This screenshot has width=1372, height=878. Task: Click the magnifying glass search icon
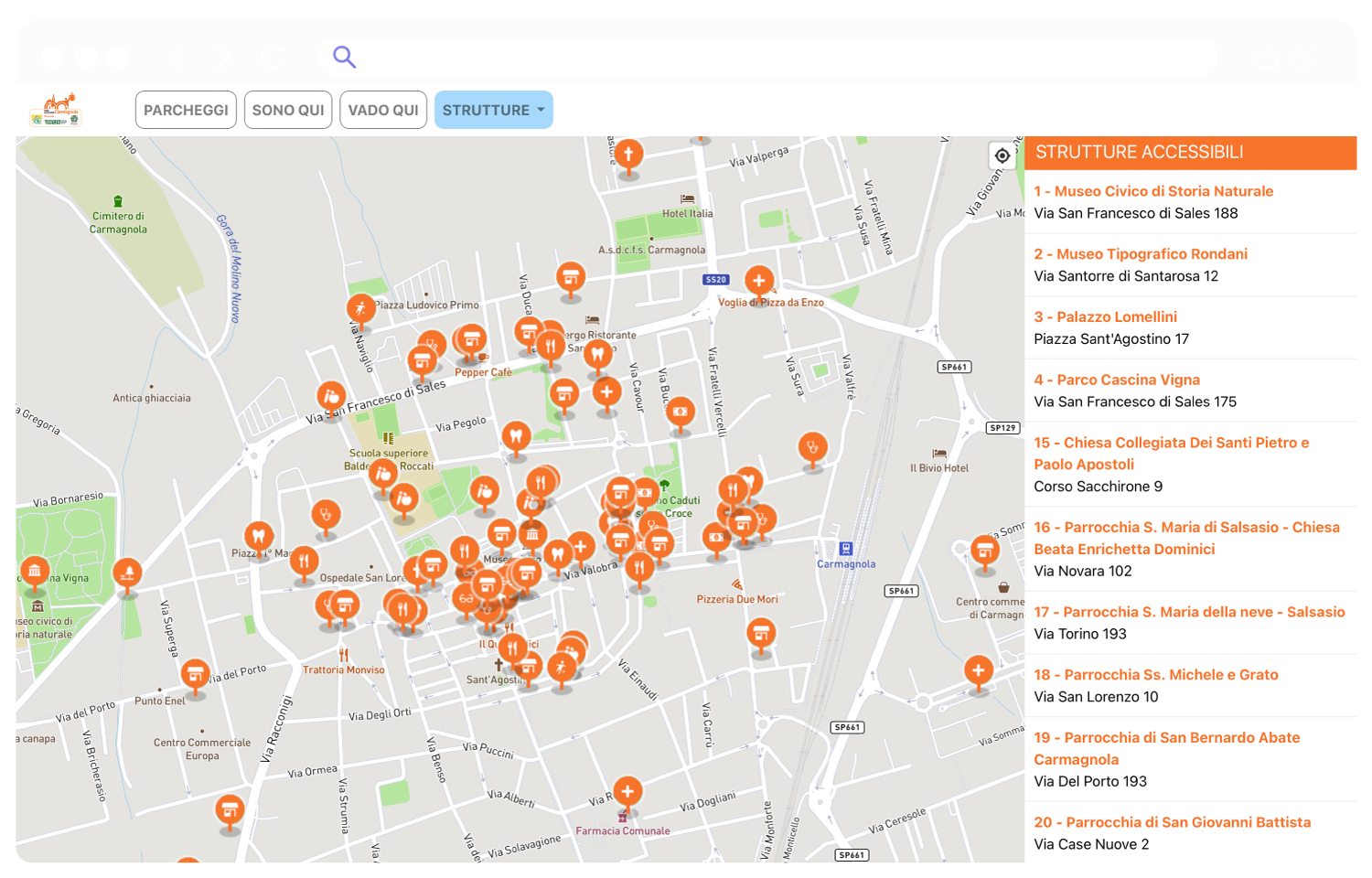[x=344, y=57]
